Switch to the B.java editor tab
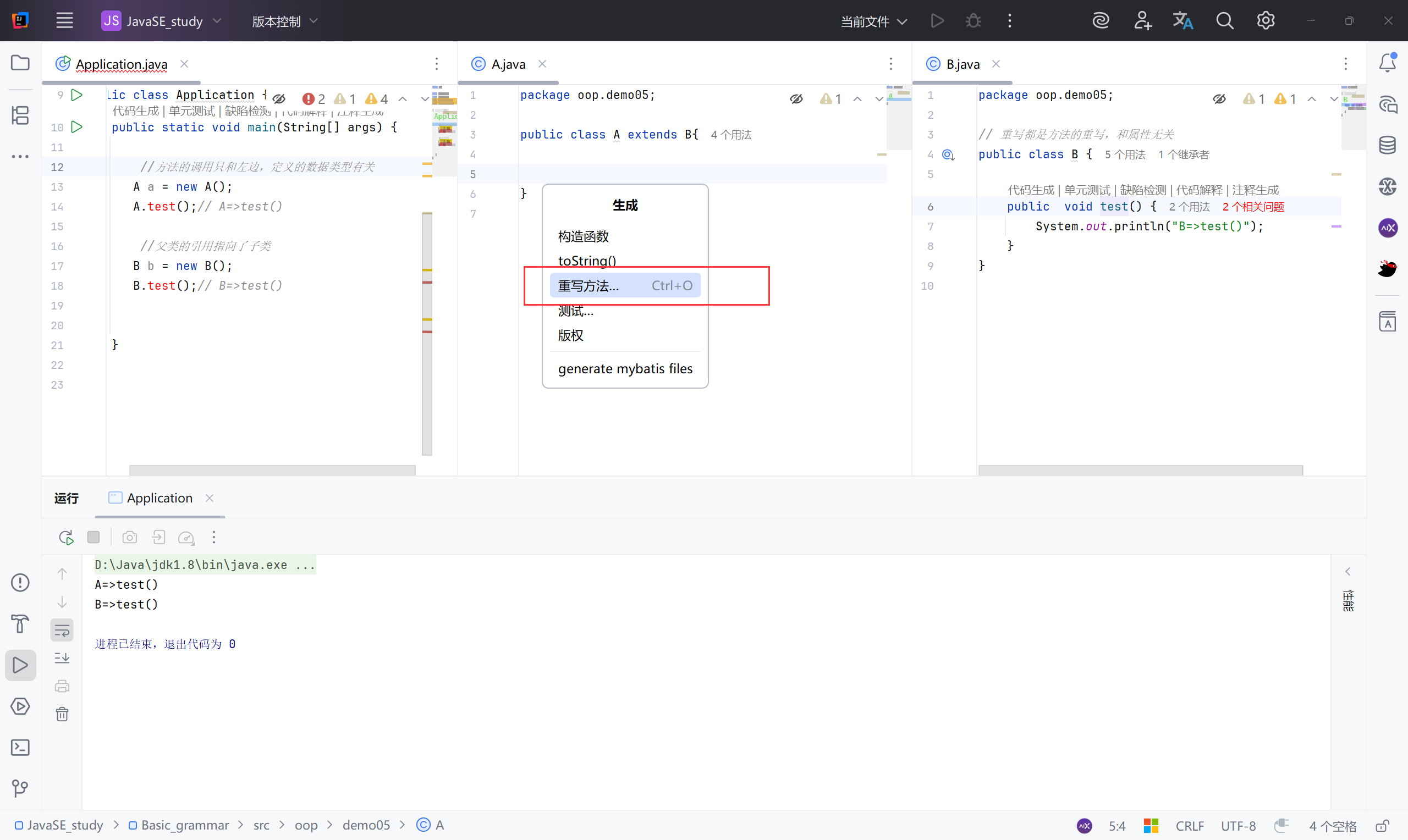 coord(963,64)
